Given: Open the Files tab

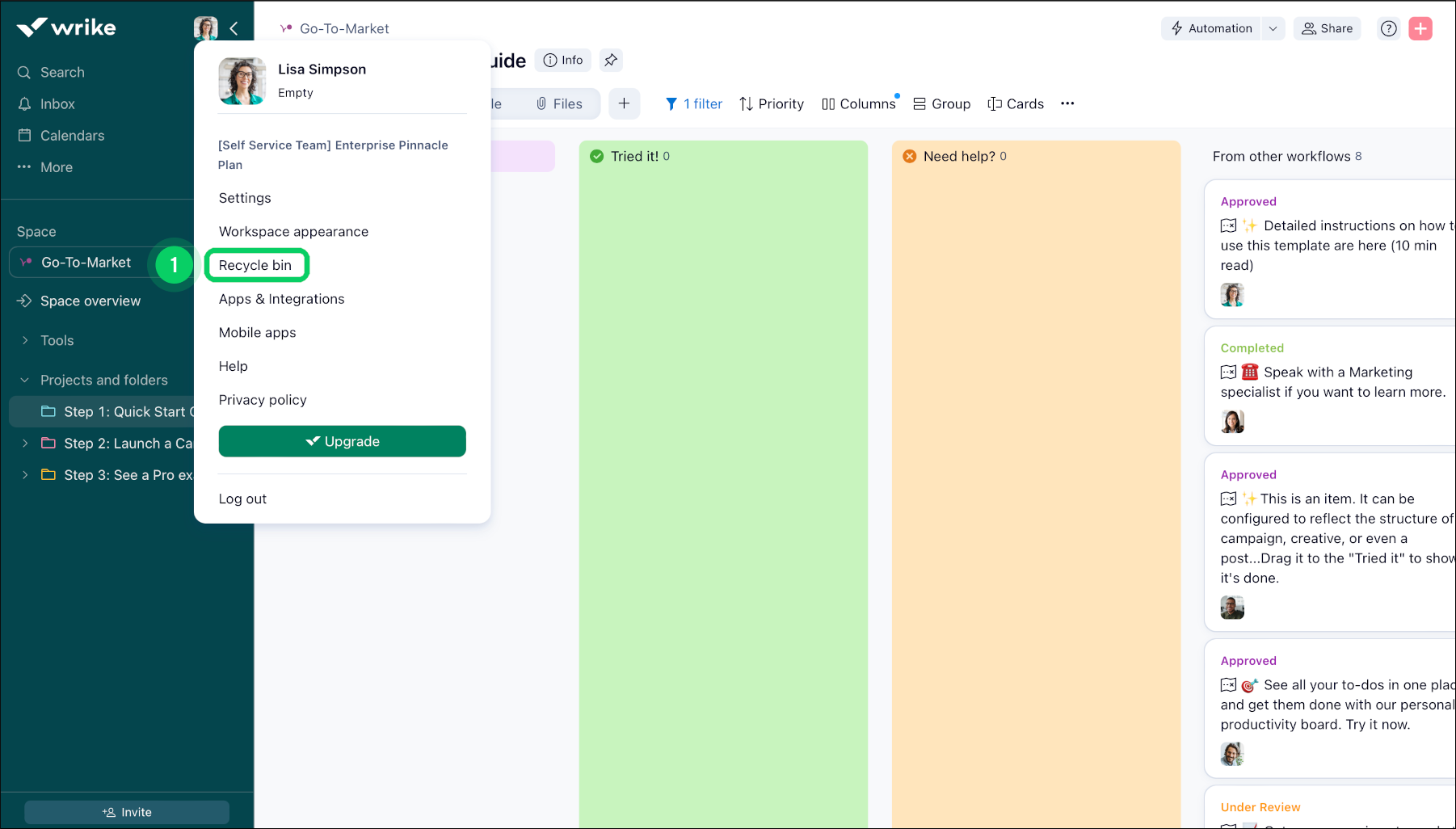Looking at the screenshot, I should 559,103.
